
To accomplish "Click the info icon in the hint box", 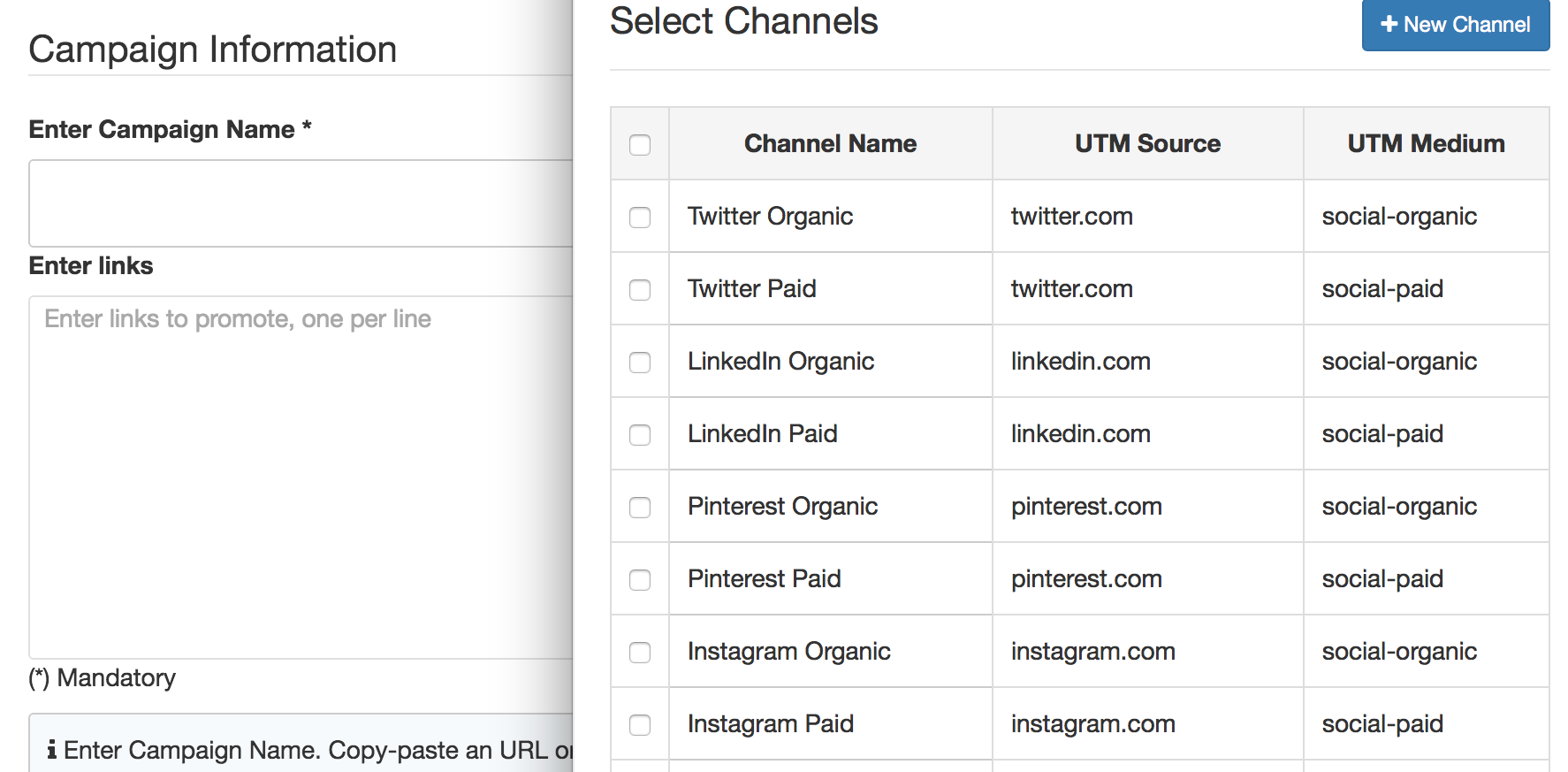I will 52,750.
